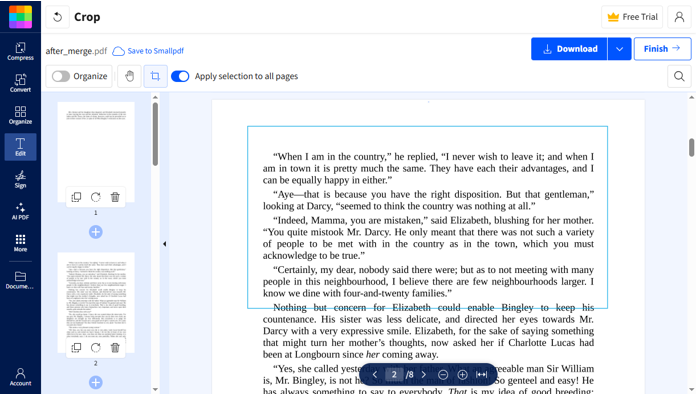
Task: Click the undo back arrow button
Action: tap(58, 17)
